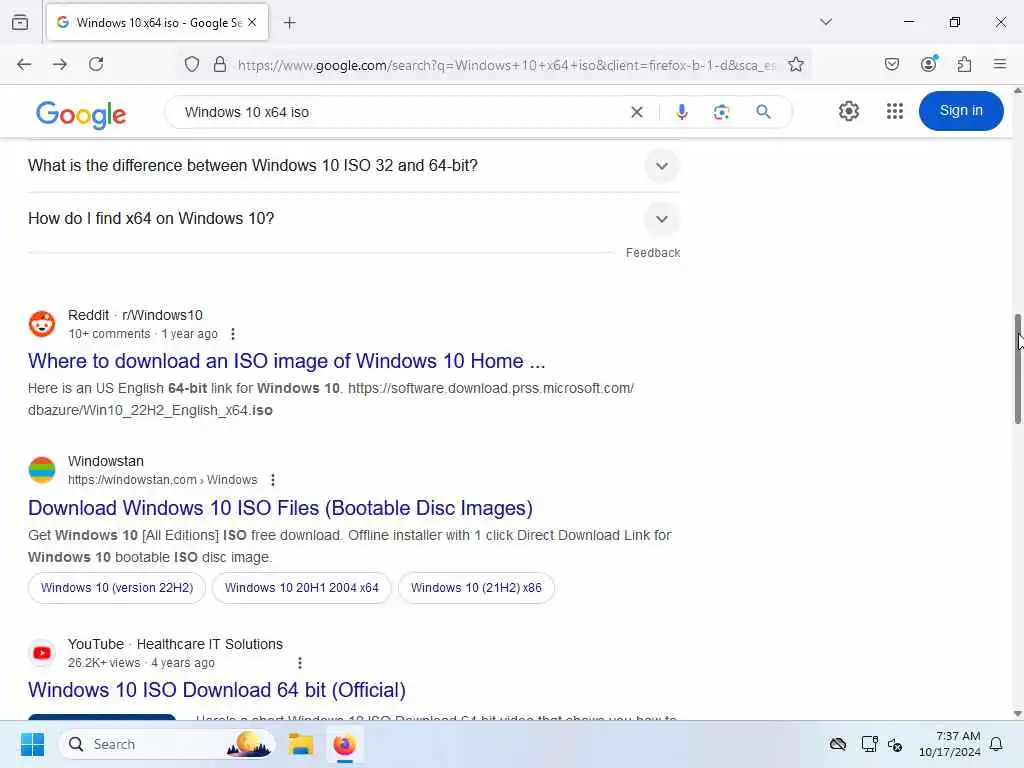
Task: Clear the search query
Action: tap(637, 112)
